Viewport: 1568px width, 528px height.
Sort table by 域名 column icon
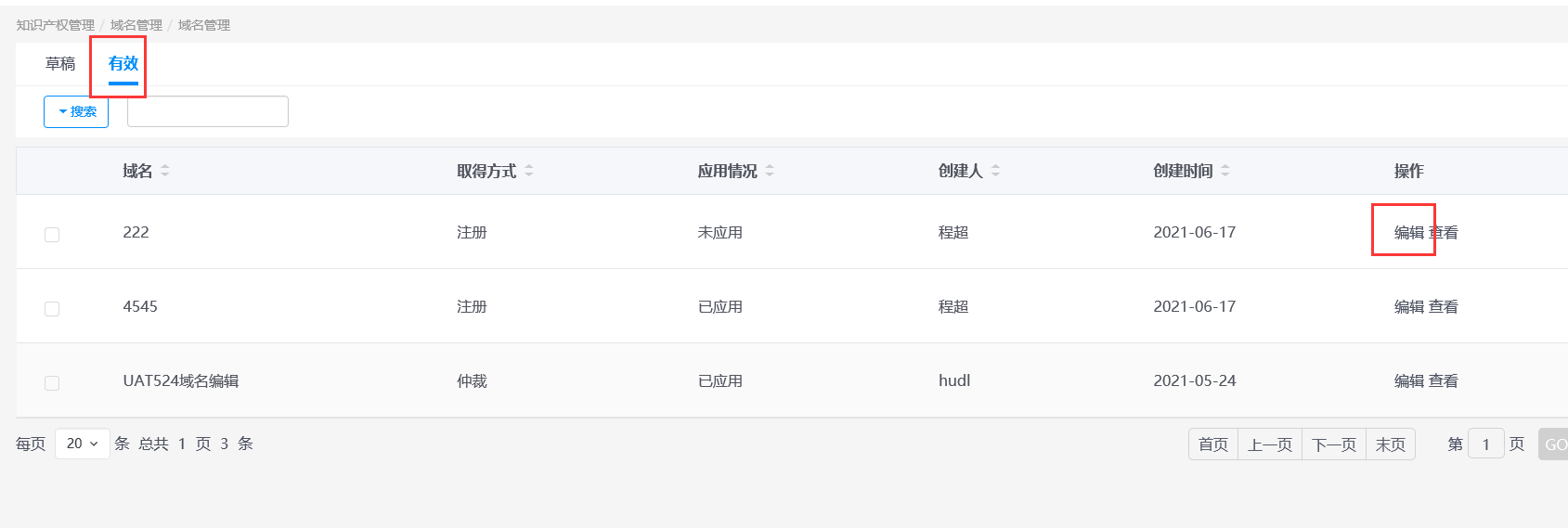click(x=165, y=171)
